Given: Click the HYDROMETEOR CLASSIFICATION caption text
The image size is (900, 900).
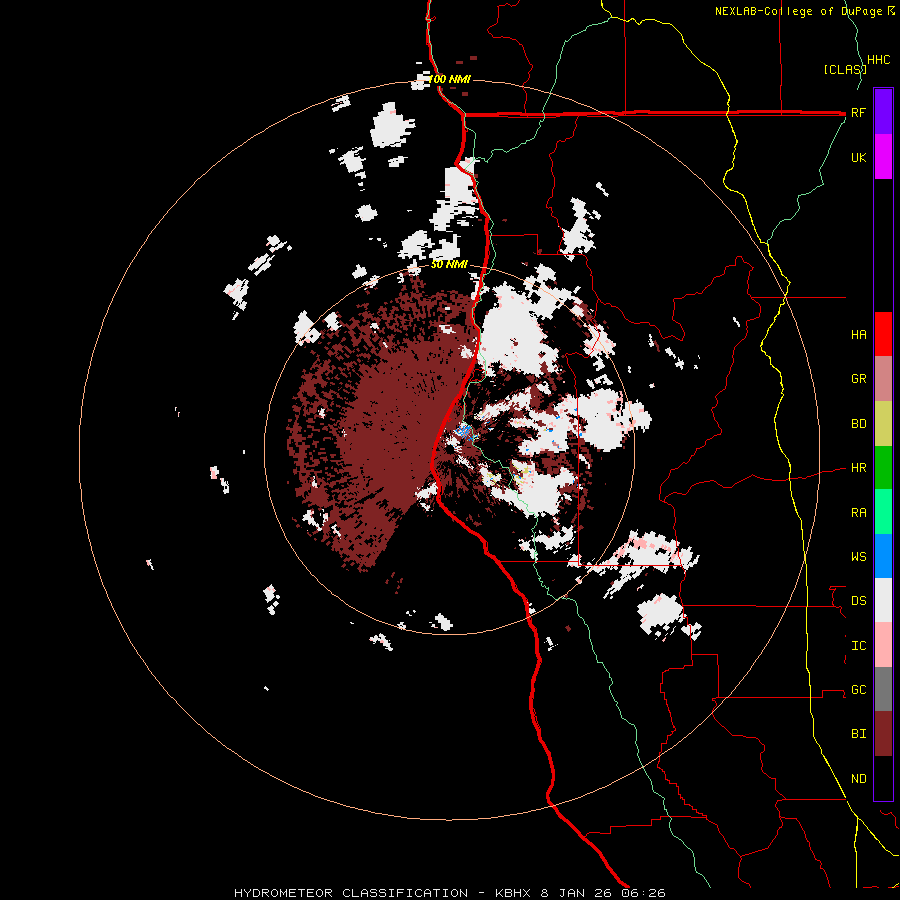Looking at the screenshot, I should tap(351, 893).
